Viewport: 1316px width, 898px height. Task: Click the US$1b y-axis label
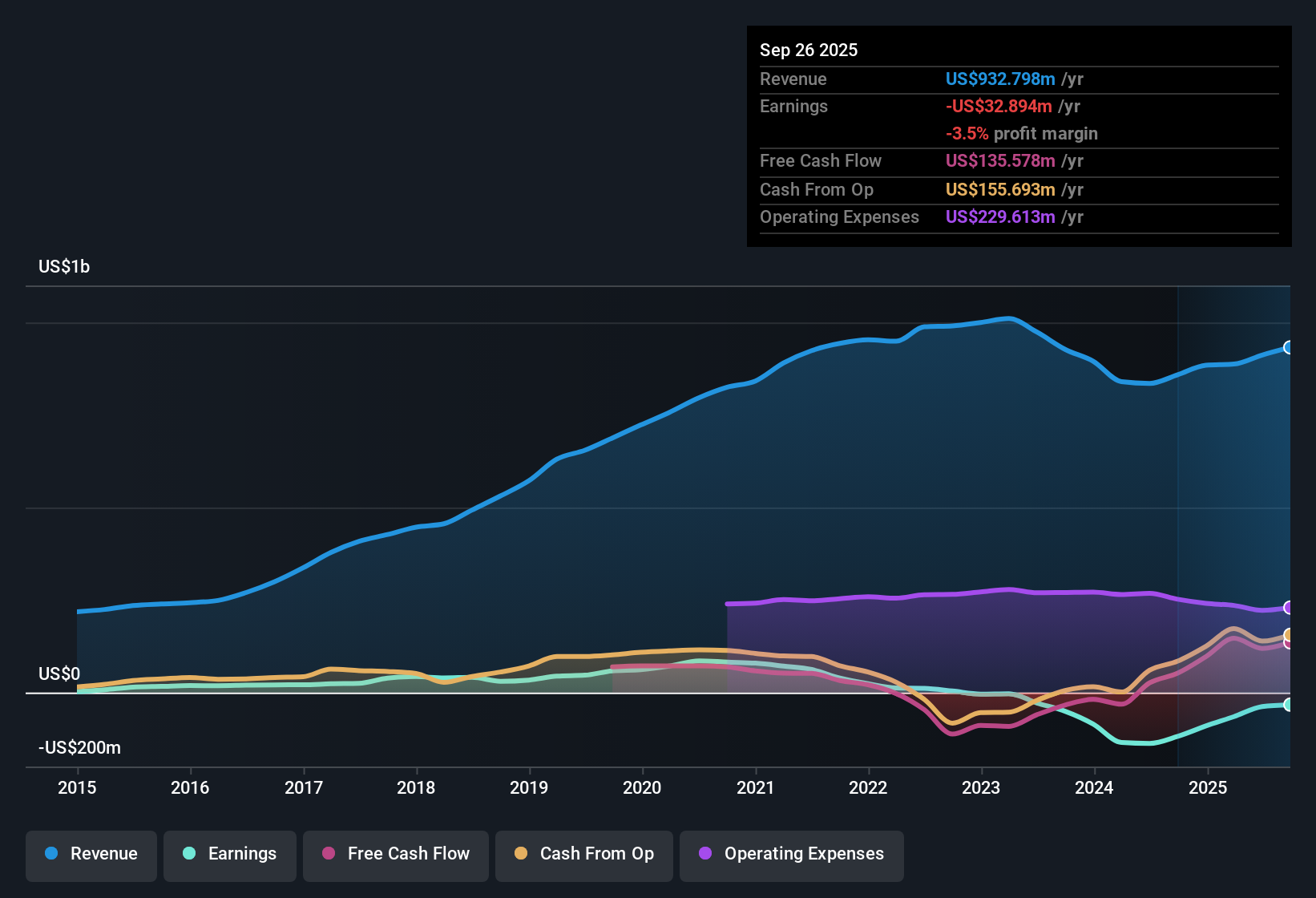pos(64,267)
